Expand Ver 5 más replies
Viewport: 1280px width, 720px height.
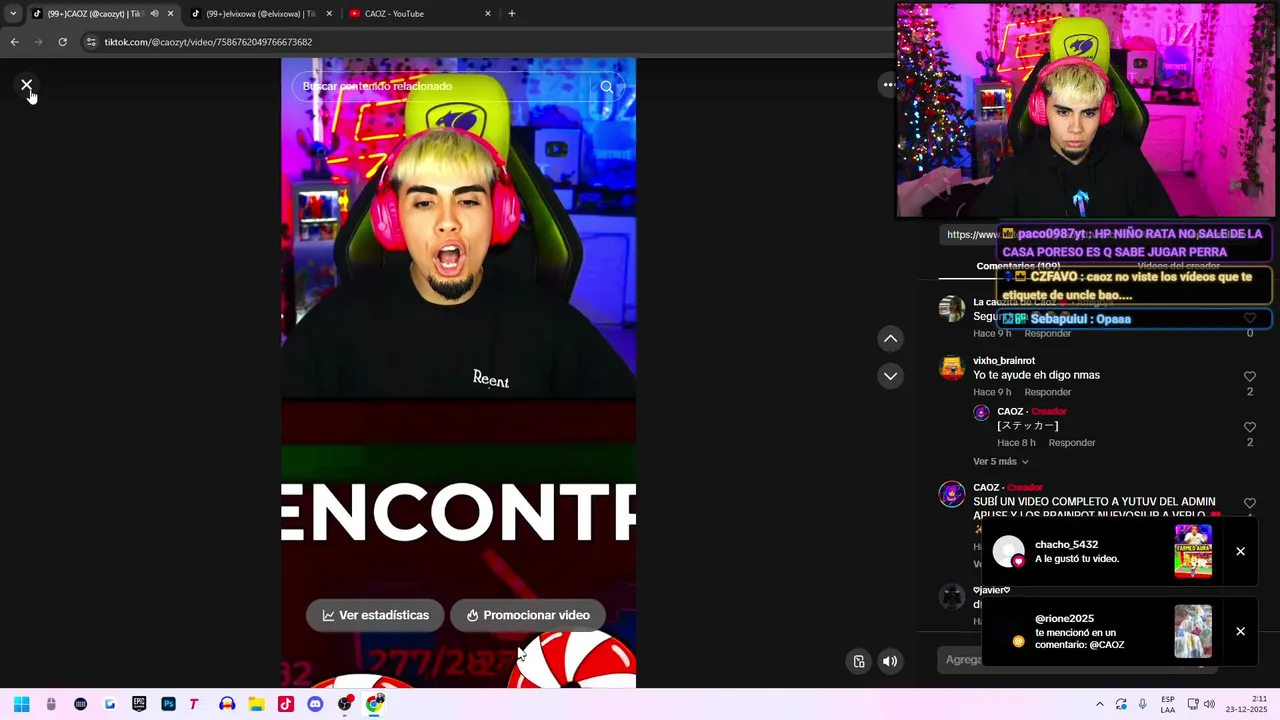point(1000,461)
